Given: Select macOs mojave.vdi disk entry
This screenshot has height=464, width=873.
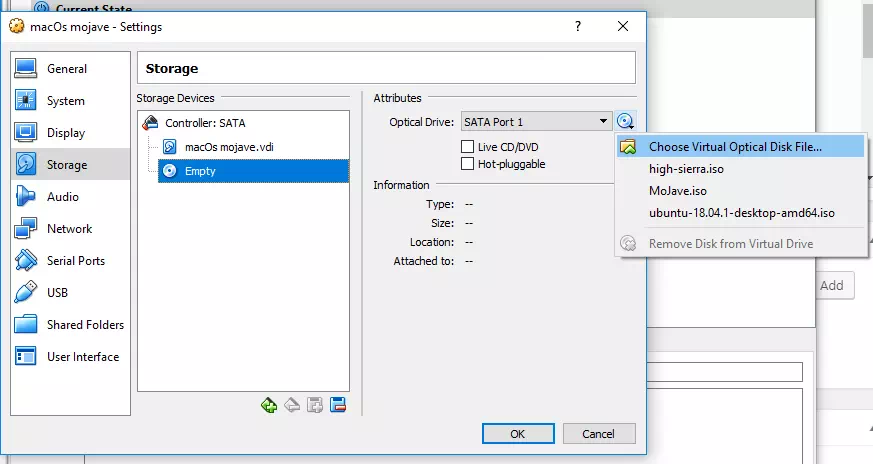Looking at the screenshot, I should 229,147.
